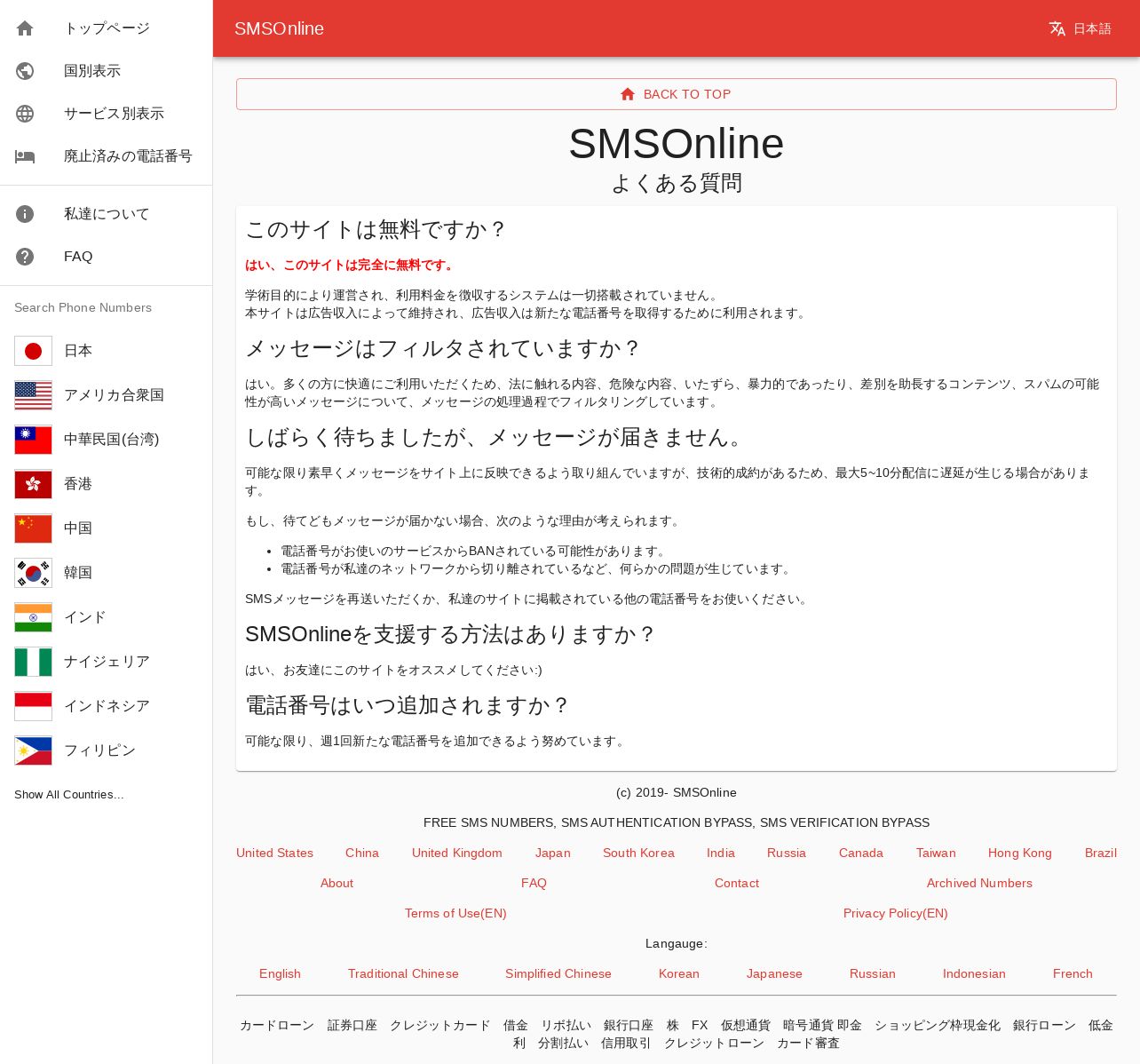Click the info icon beside 私達について
1140x1064 pixels.
pos(25,214)
